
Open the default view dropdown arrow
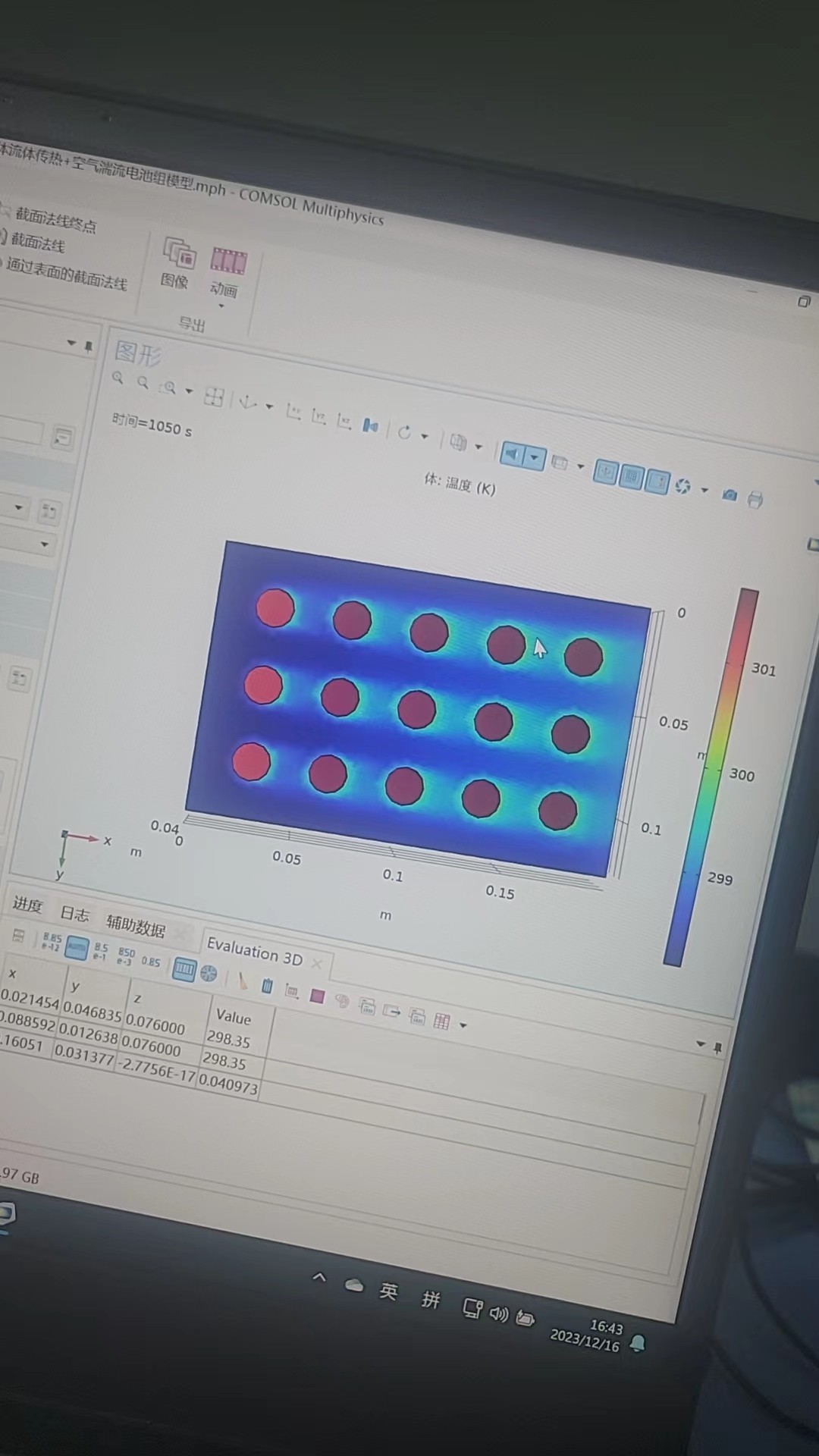click(x=269, y=406)
